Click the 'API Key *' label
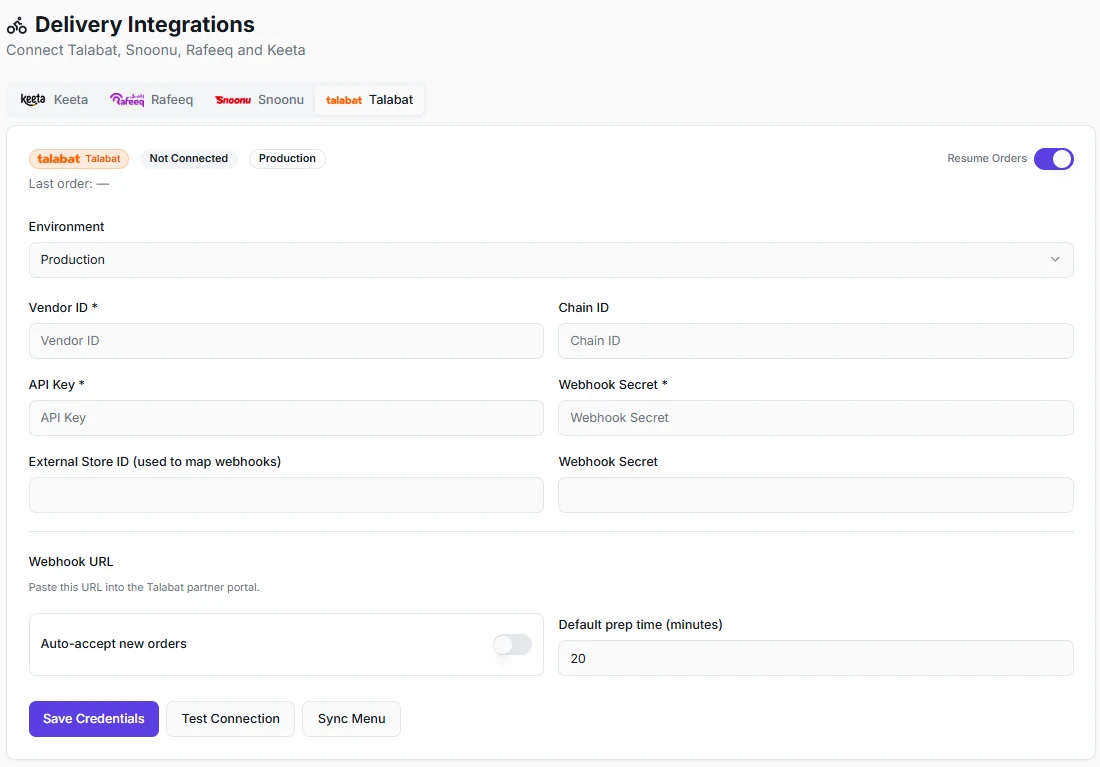1100x767 pixels. click(57, 385)
